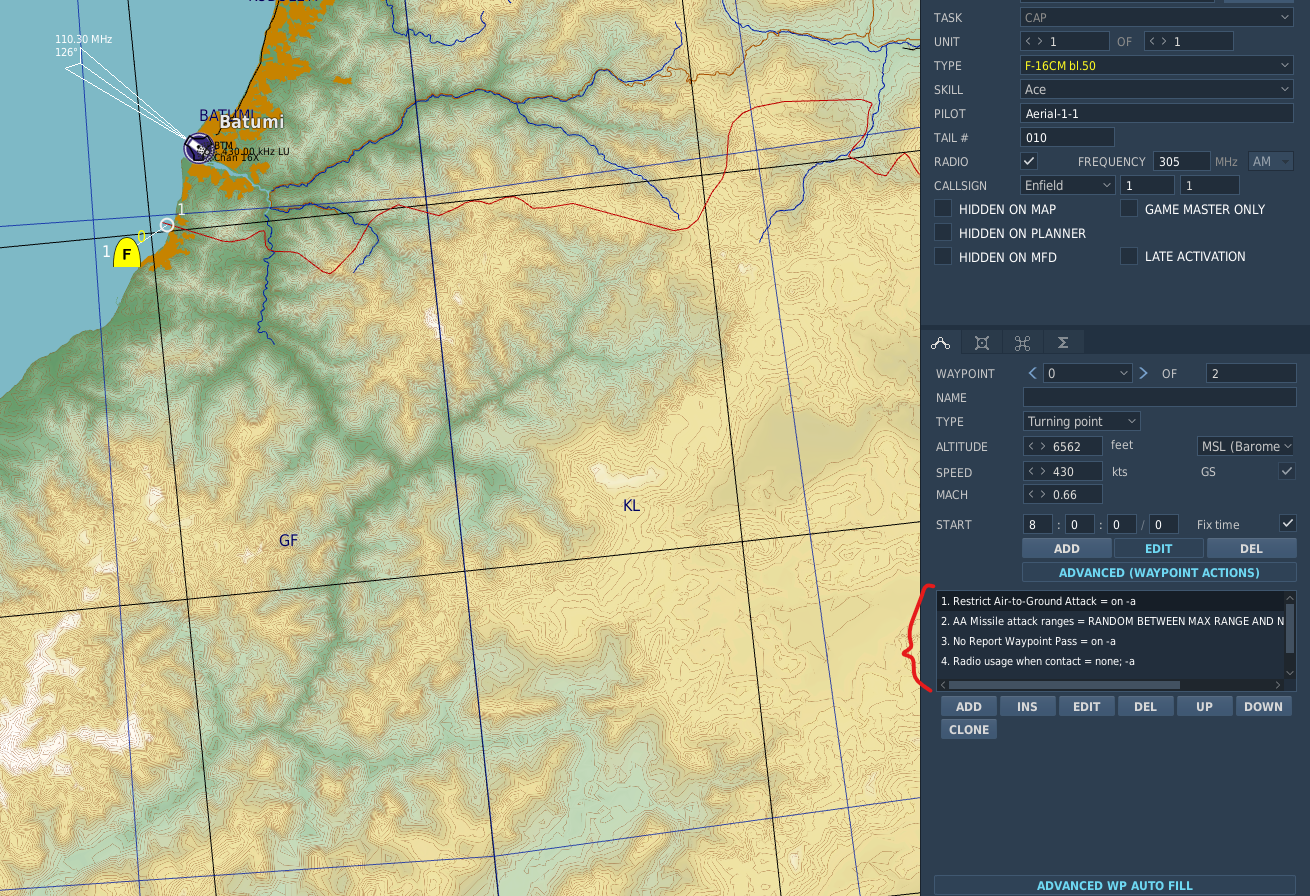
Task: Open the route waypoints tab icon
Action: click(940, 343)
